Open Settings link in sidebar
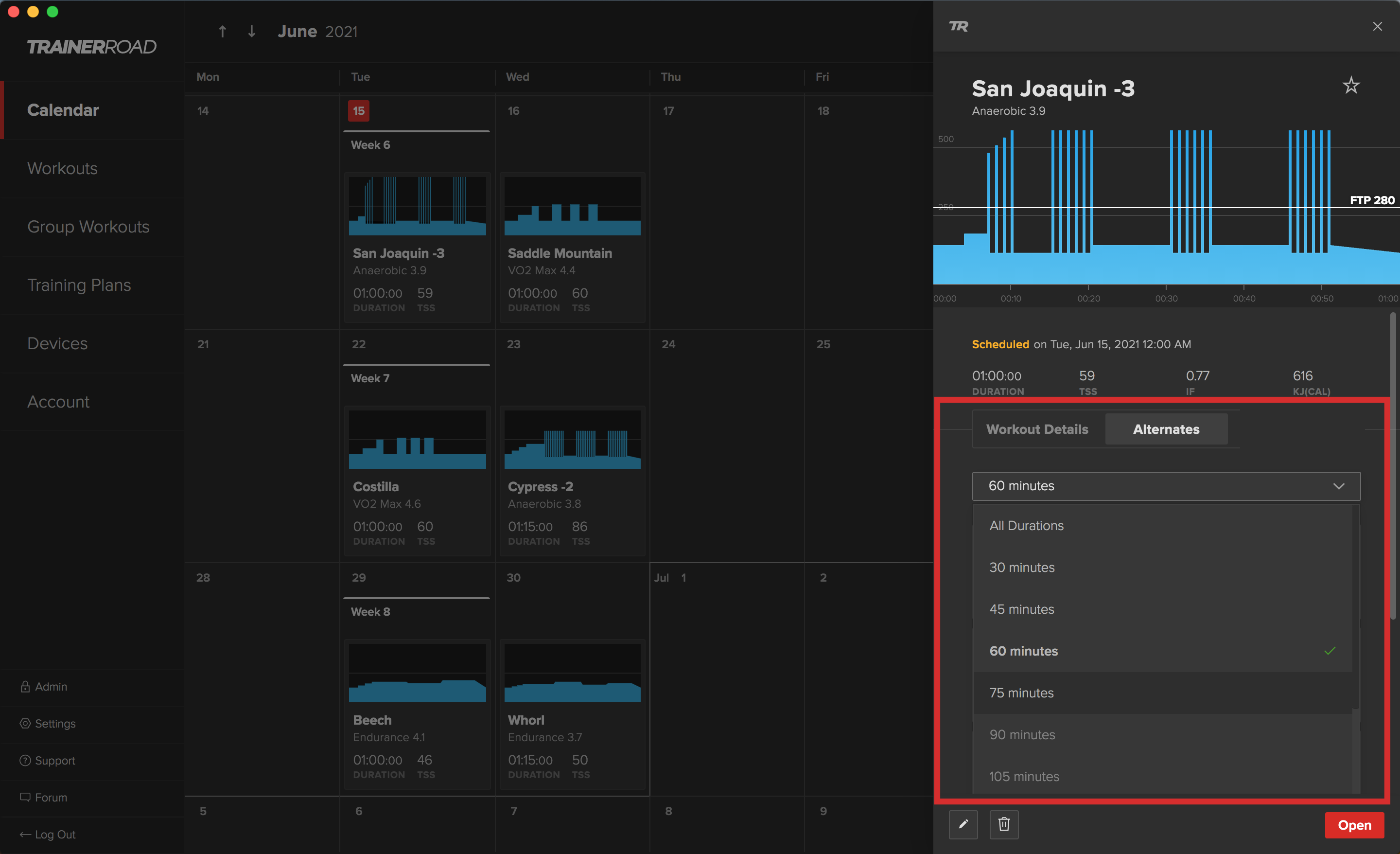Image resolution: width=1400 pixels, height=854 pixels. (x=55, y=723)
